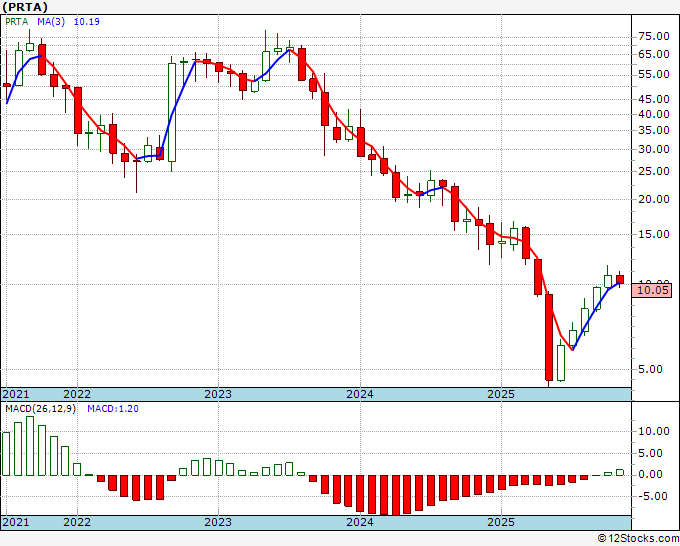Click 2024 on the price chart time axis
Image resolution: width=680 pixels, height=546 pixels.
(x=360, y=394)
